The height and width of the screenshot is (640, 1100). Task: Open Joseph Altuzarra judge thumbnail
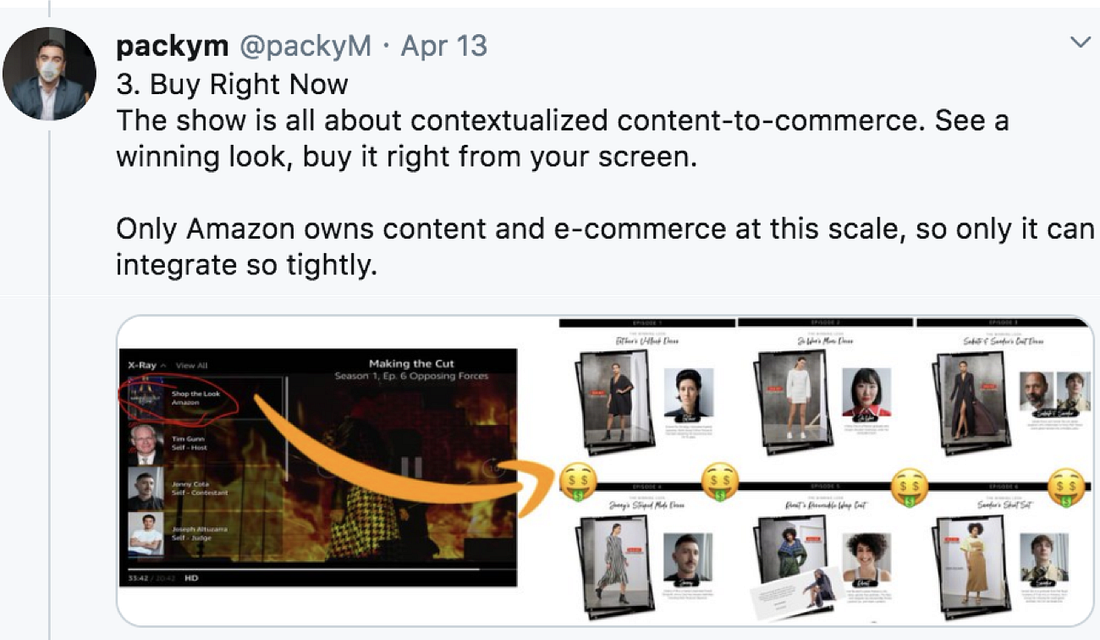click(x=145, y=533)
